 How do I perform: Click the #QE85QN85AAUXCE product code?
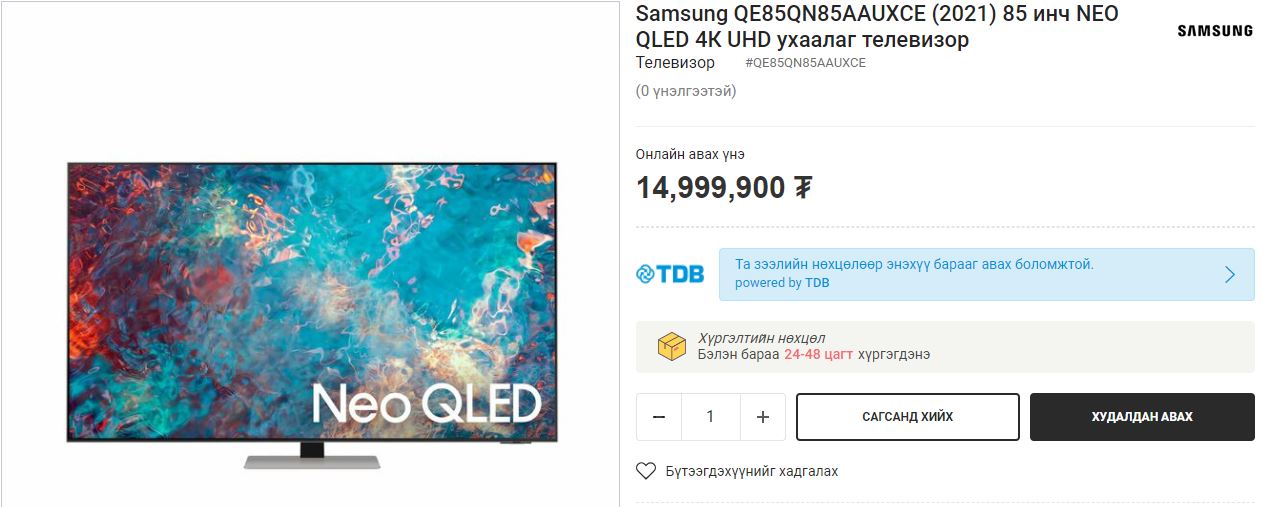(805, 63)
